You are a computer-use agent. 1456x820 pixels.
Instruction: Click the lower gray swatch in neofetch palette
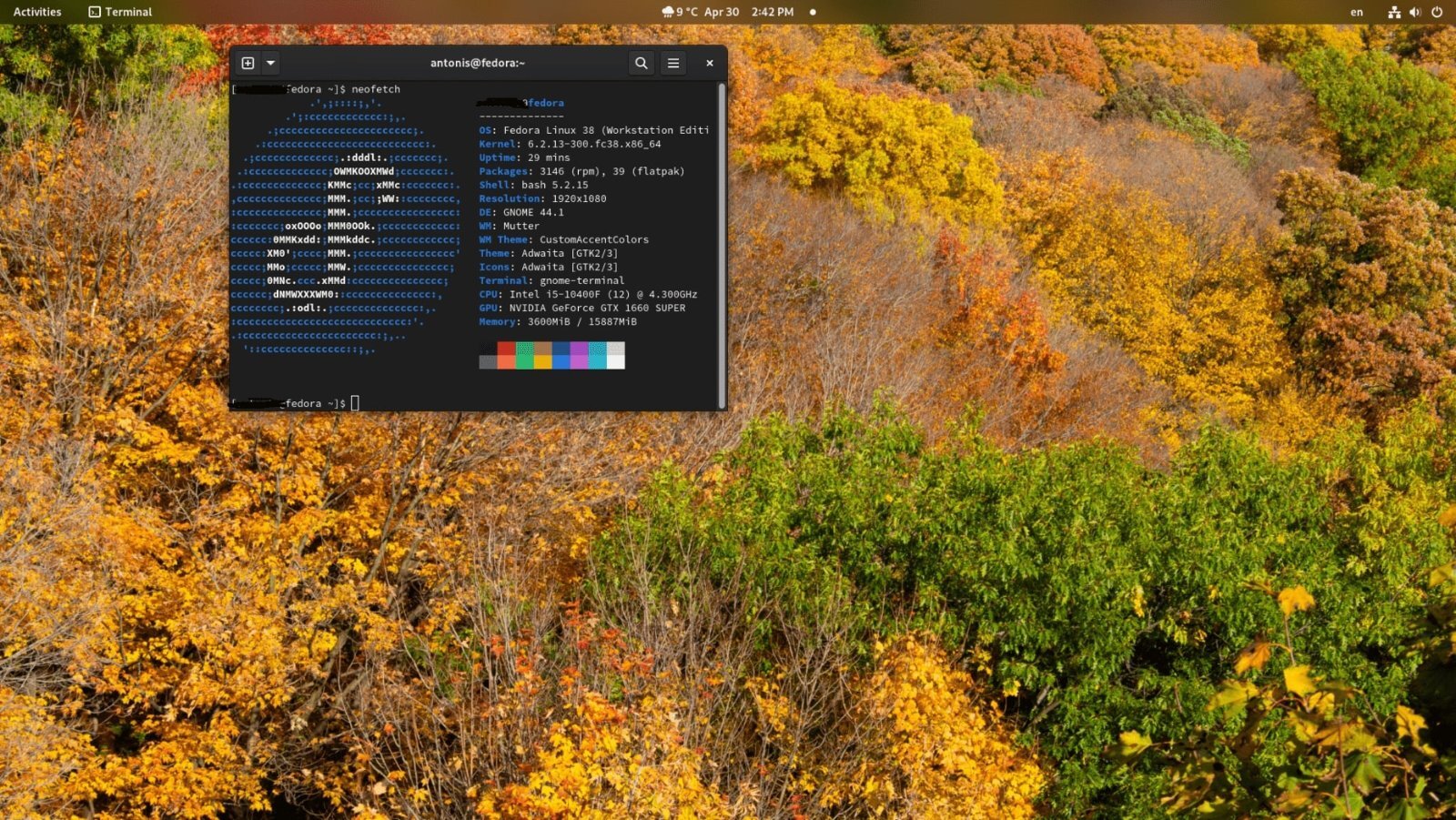pos(489,361)
